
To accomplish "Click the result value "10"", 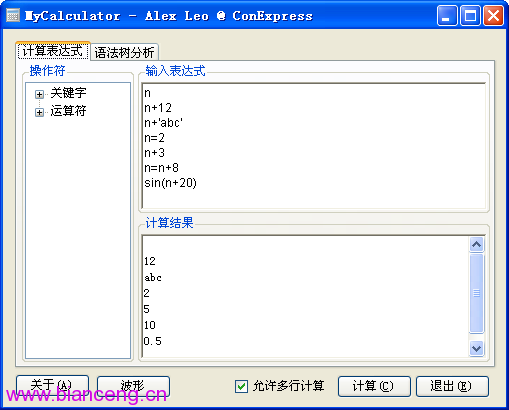I will coord(150,325).
